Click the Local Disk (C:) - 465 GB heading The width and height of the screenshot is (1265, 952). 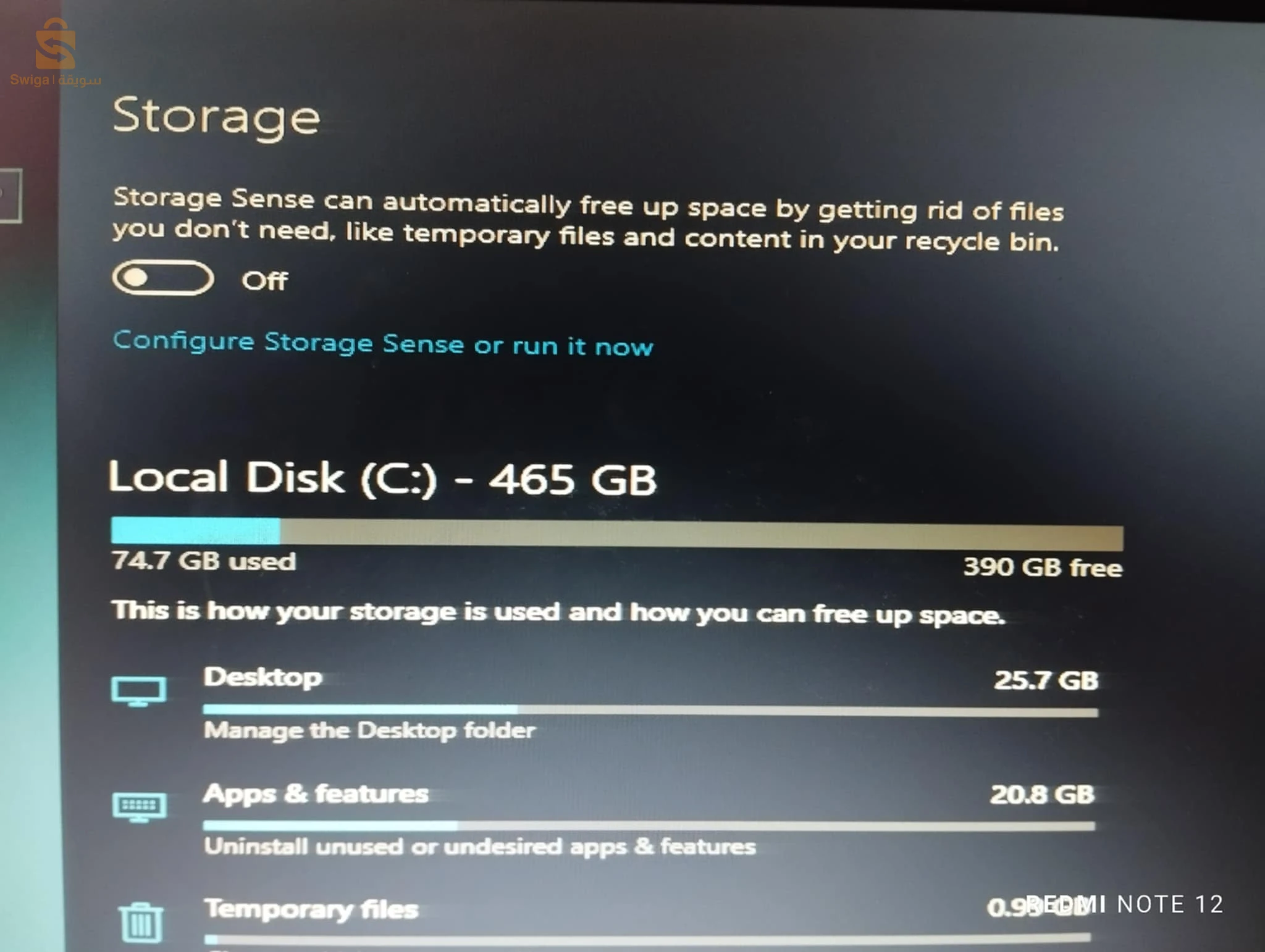pyautogui.click(x=382, y=478)
